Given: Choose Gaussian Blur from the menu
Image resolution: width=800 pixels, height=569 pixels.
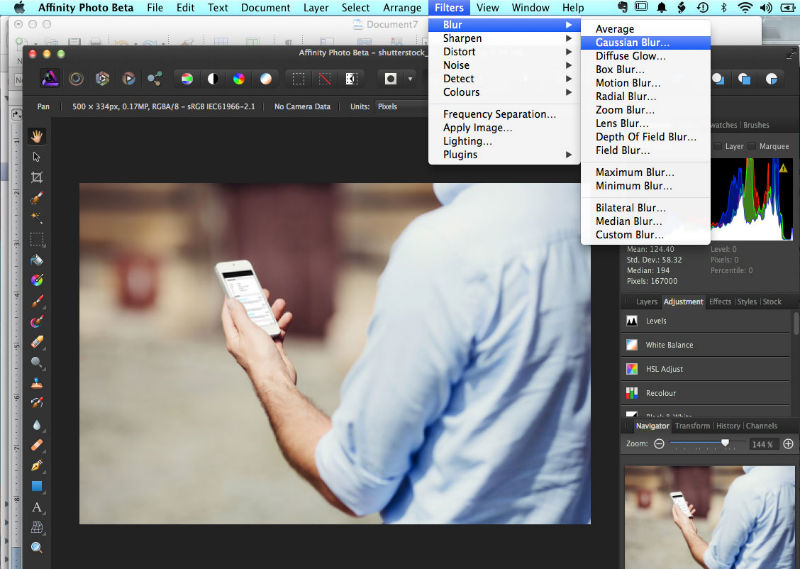Looking at the screenshot, I should pyautogui.click(x=632, y=43).
